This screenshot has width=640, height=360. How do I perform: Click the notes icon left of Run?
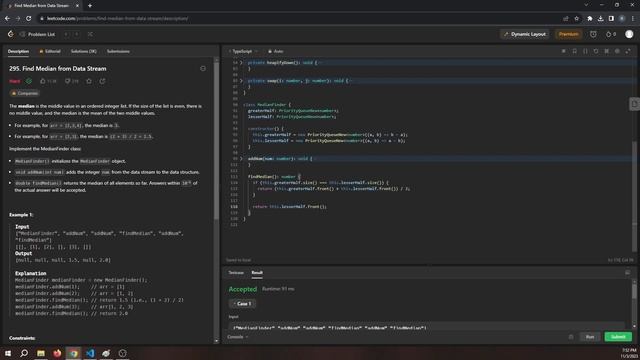coord(571,337)
